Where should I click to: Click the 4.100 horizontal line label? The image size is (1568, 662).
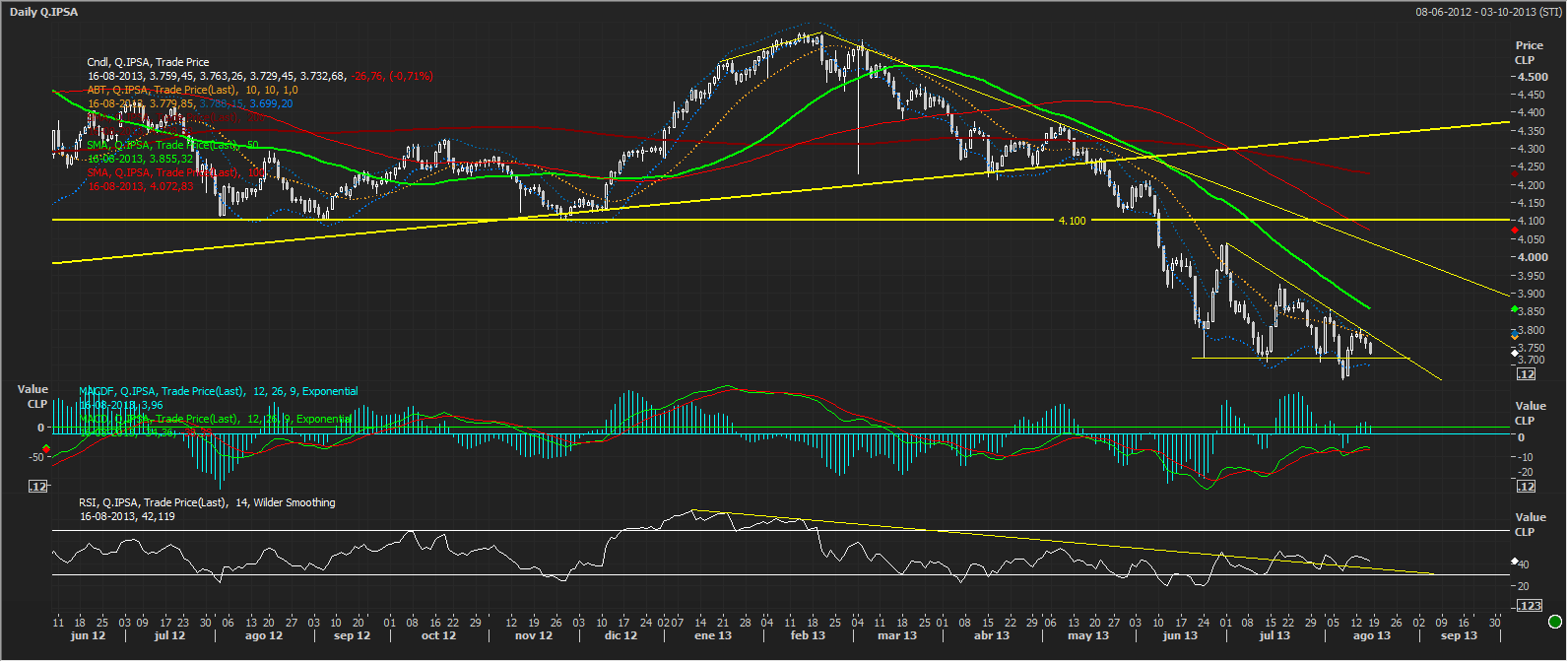[1072, 221]
